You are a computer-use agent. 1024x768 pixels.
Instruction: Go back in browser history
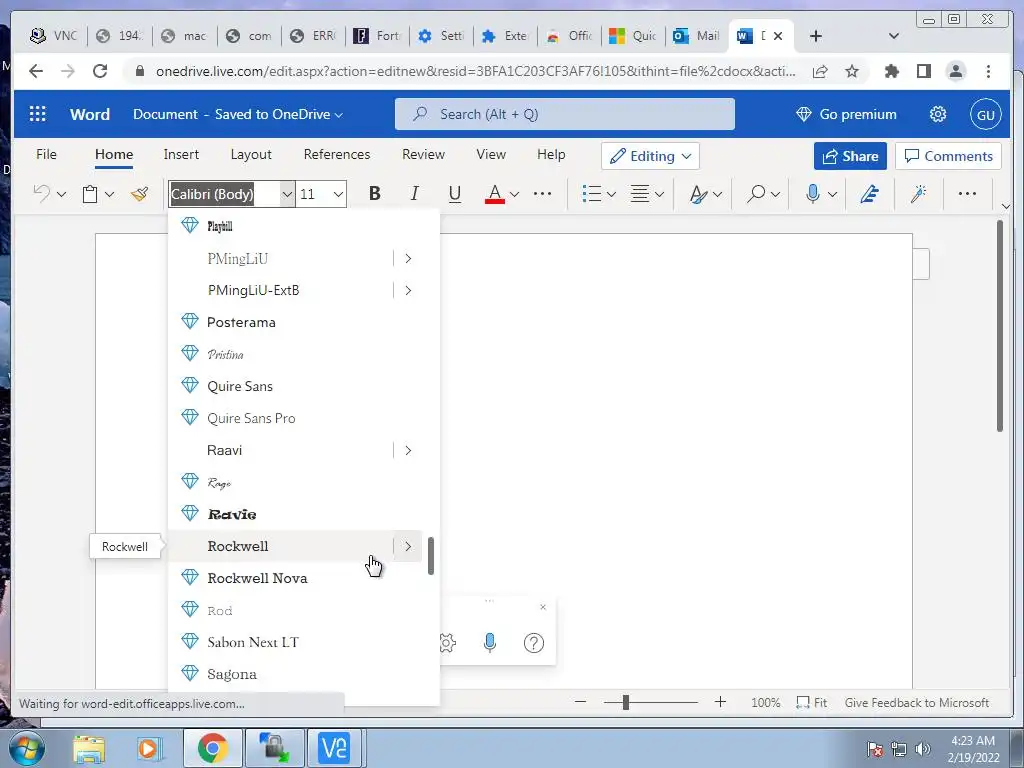pos(36,71)
